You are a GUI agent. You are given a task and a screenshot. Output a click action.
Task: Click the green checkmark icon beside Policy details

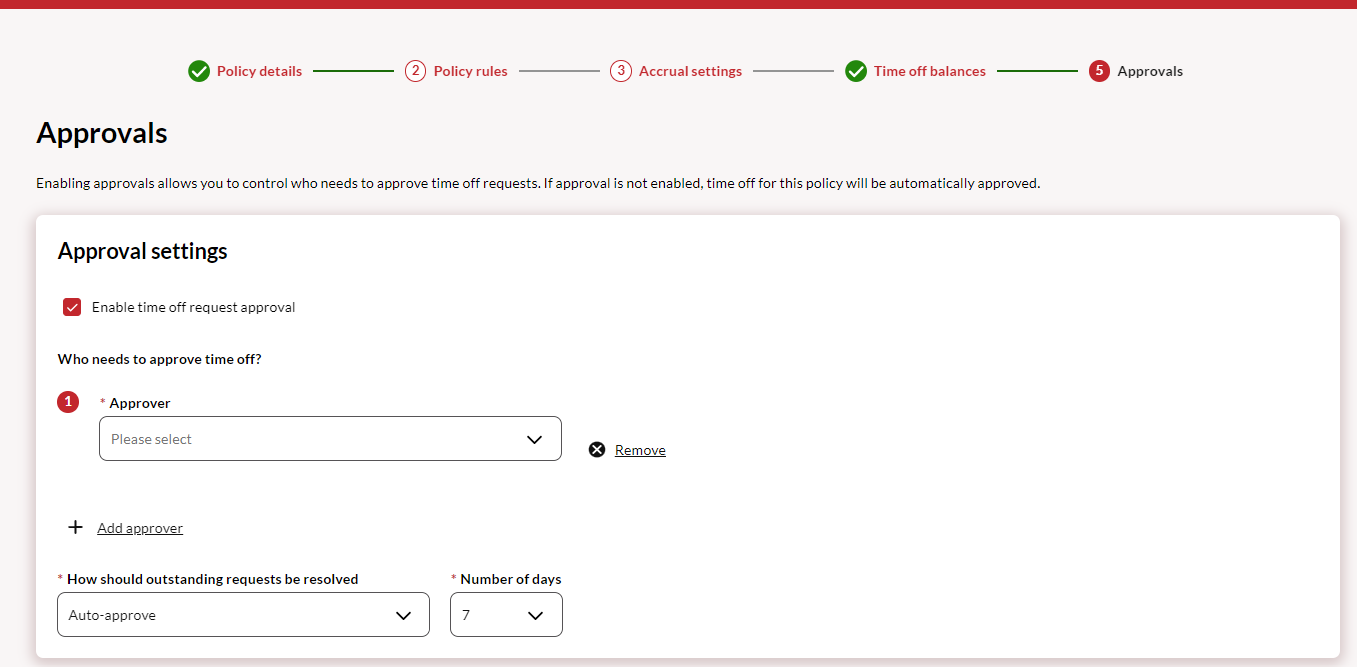[199, 71]
